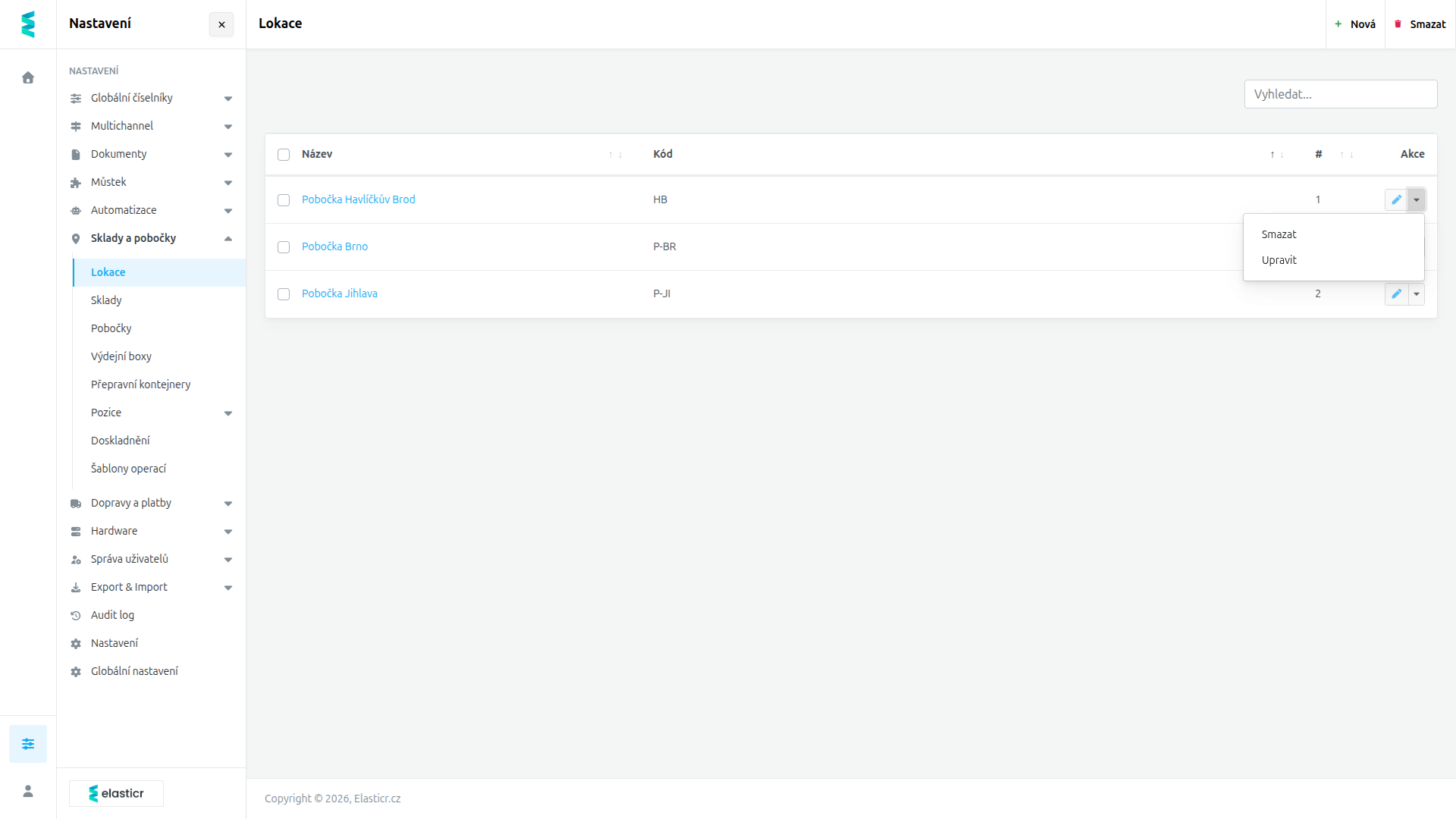
Task: Expand the Správa uživatelů arrow
Action: pos(228,560)
